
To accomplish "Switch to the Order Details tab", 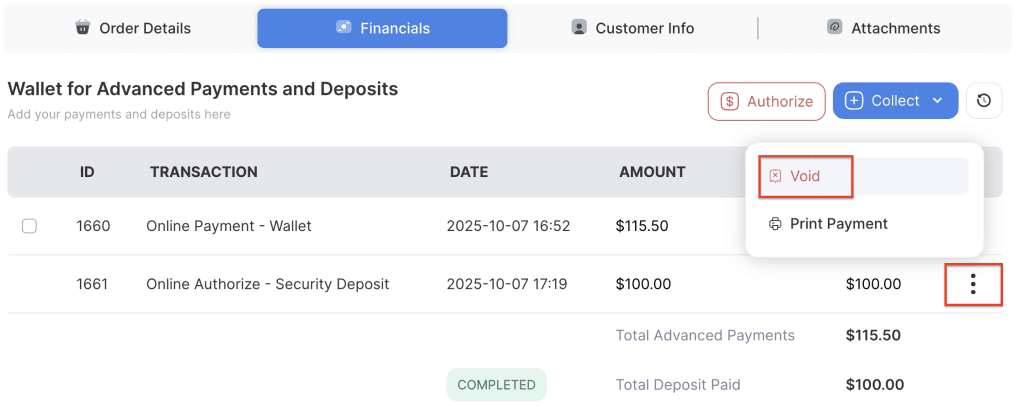I will coord(133,28).
